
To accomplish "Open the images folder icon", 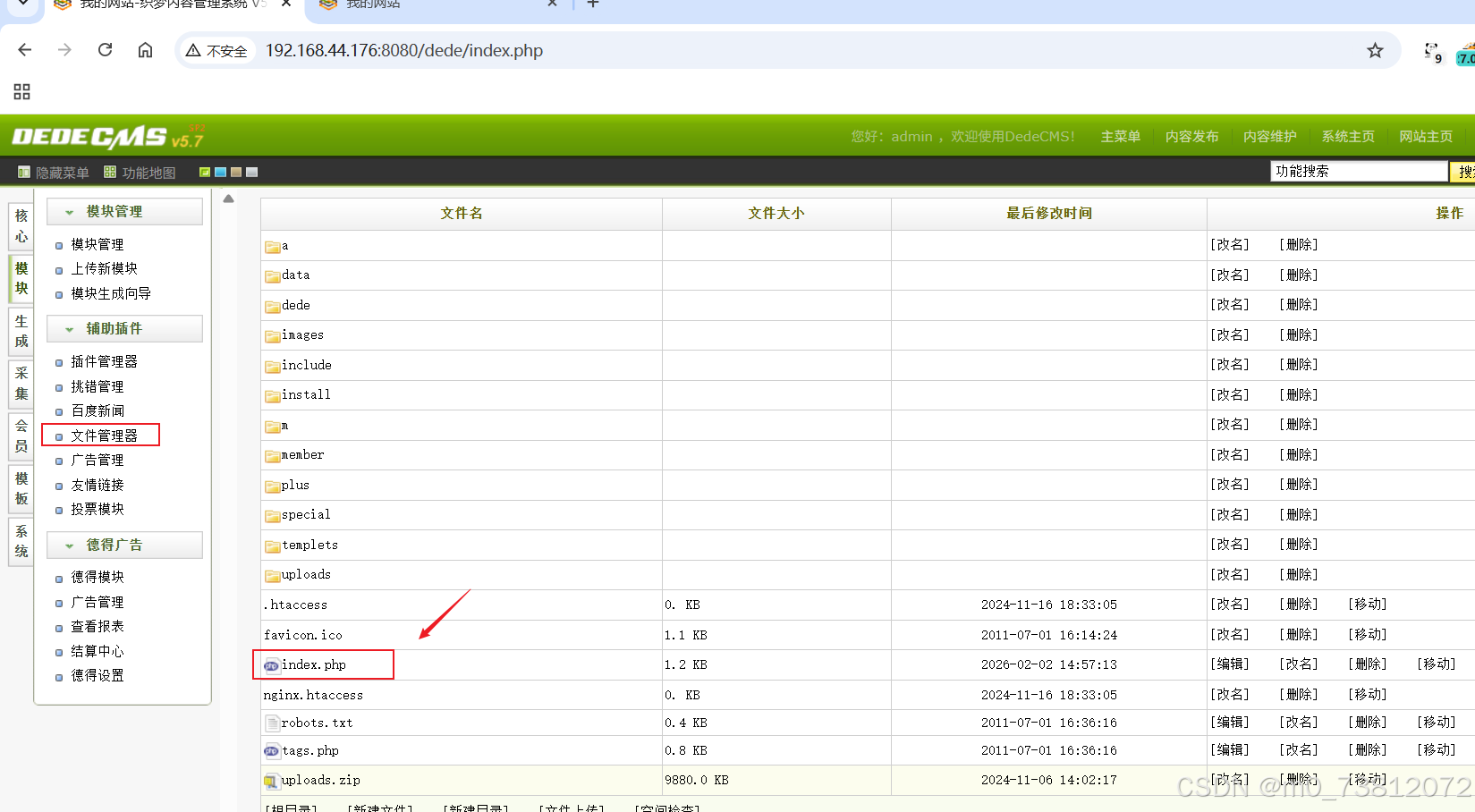I will 272,336.
